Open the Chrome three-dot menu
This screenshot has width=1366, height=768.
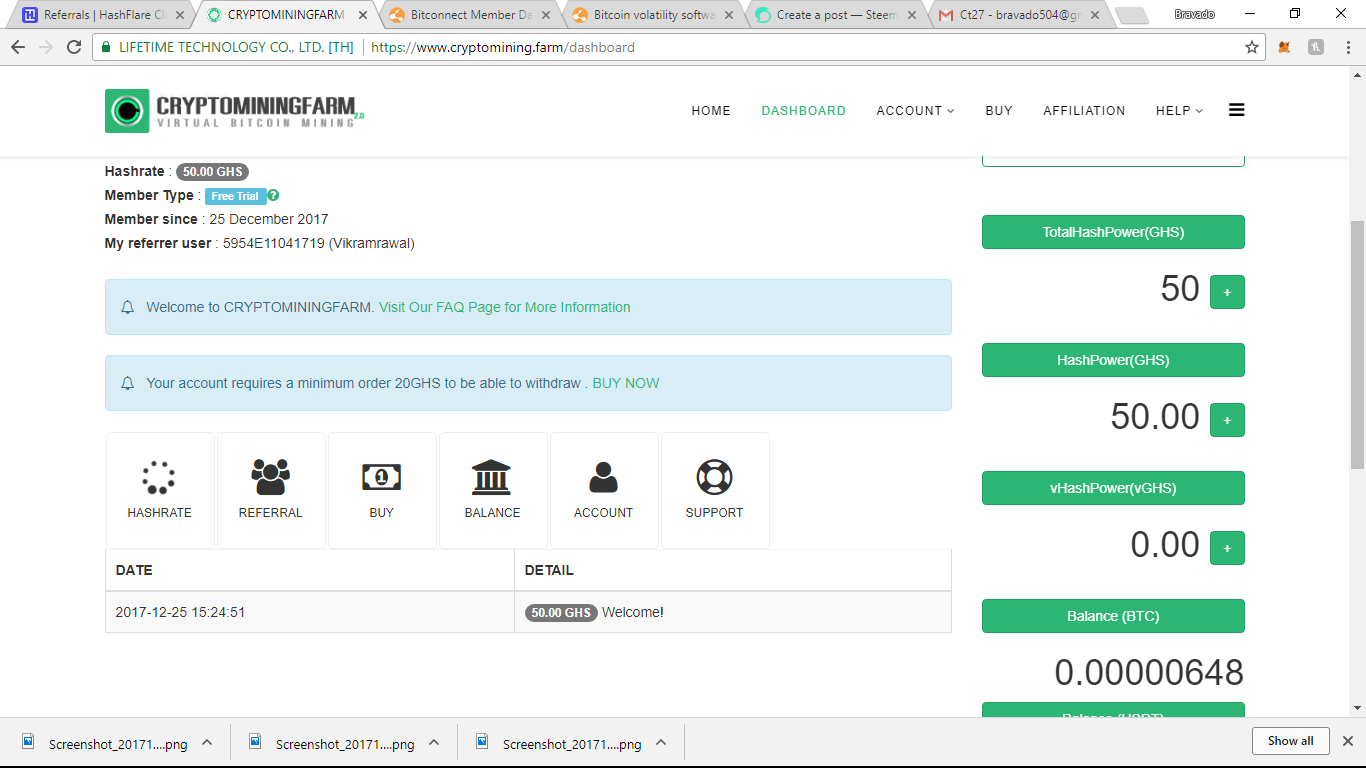[1347, 47]
